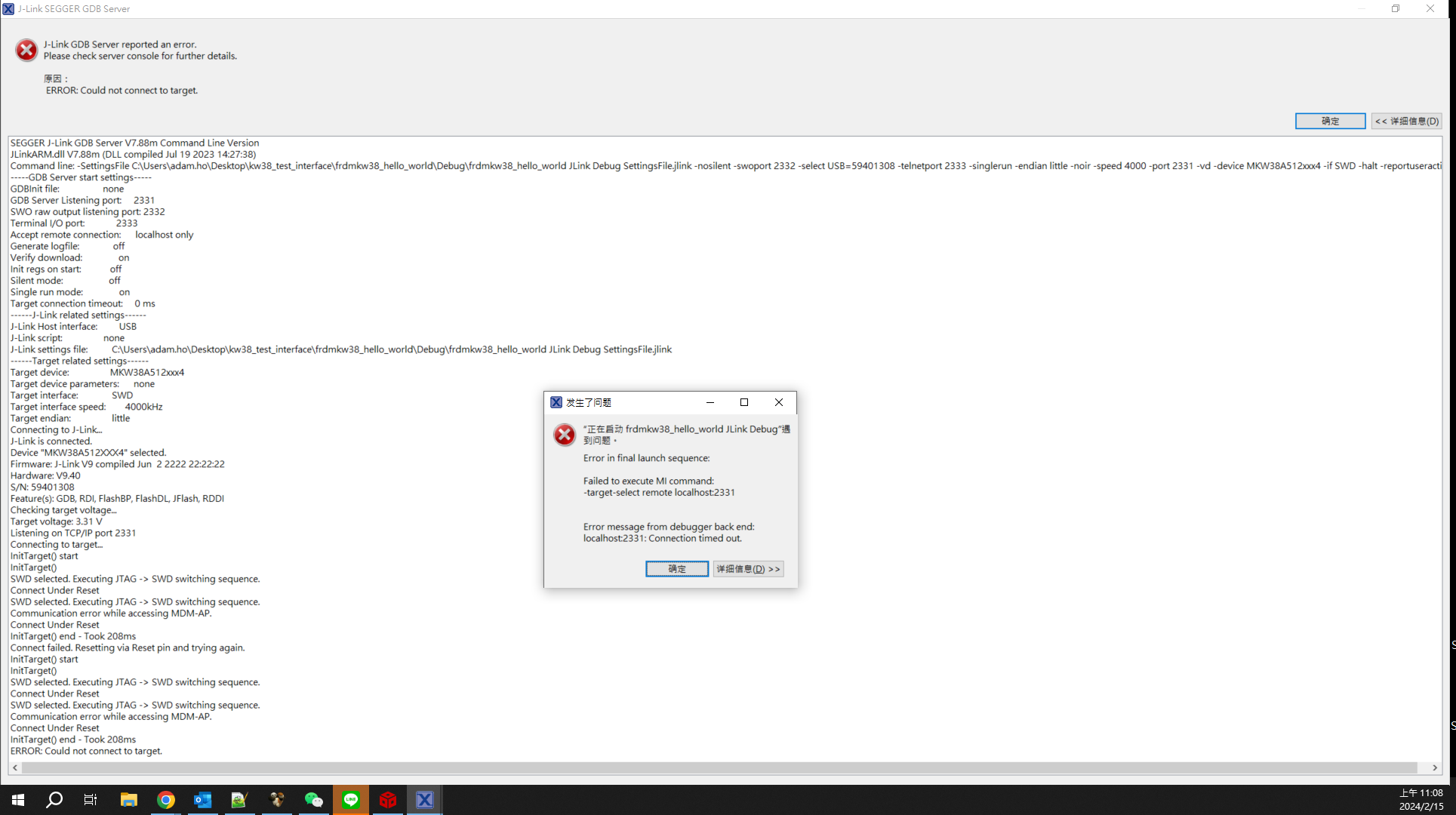Image resolution: width=1456 pixels, height=815 pixels.
Task: Minimize the 发生了问题 dialog window
Action: [x=710, y=402]
